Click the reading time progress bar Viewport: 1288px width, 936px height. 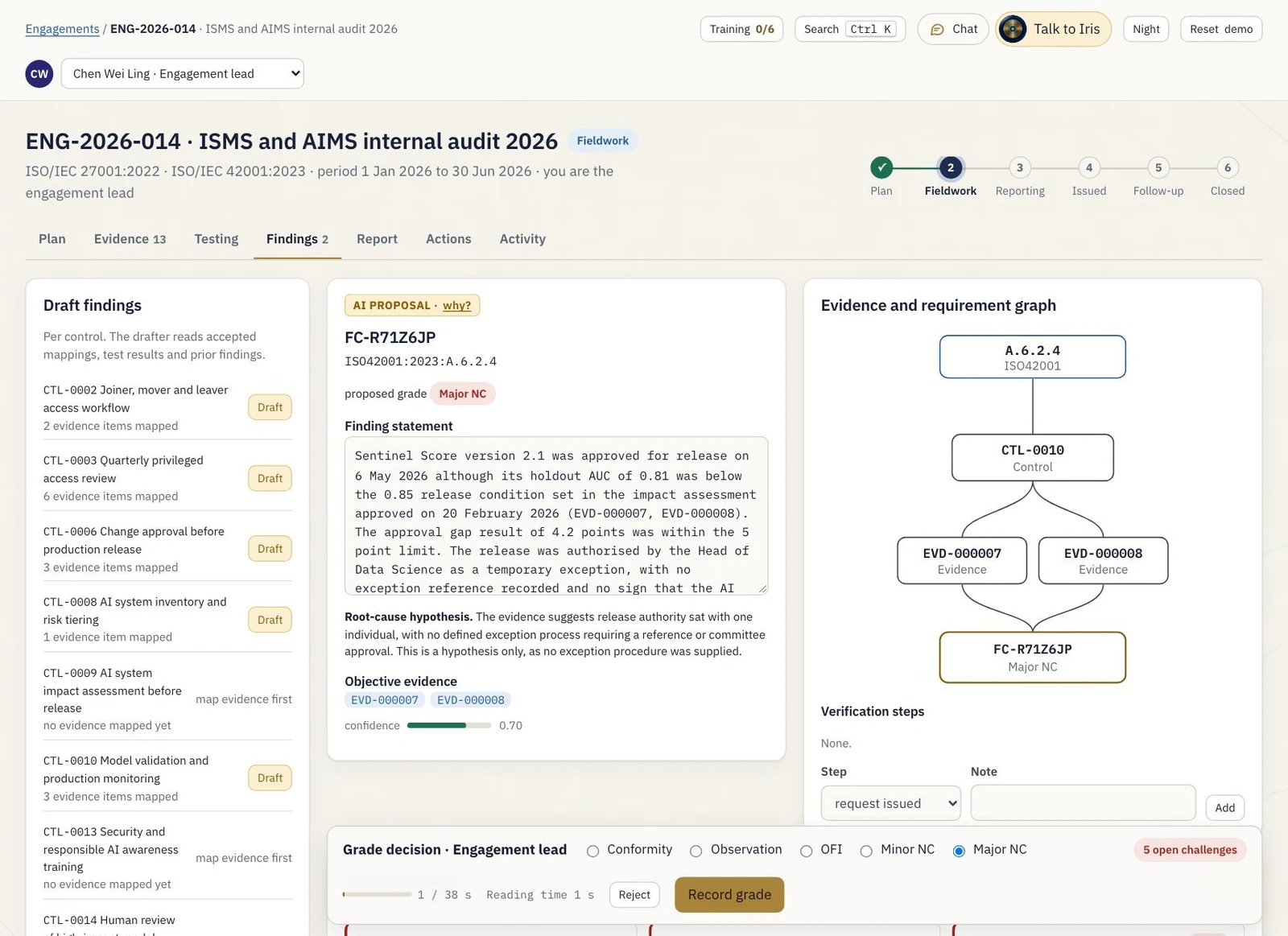click(377, 894)
